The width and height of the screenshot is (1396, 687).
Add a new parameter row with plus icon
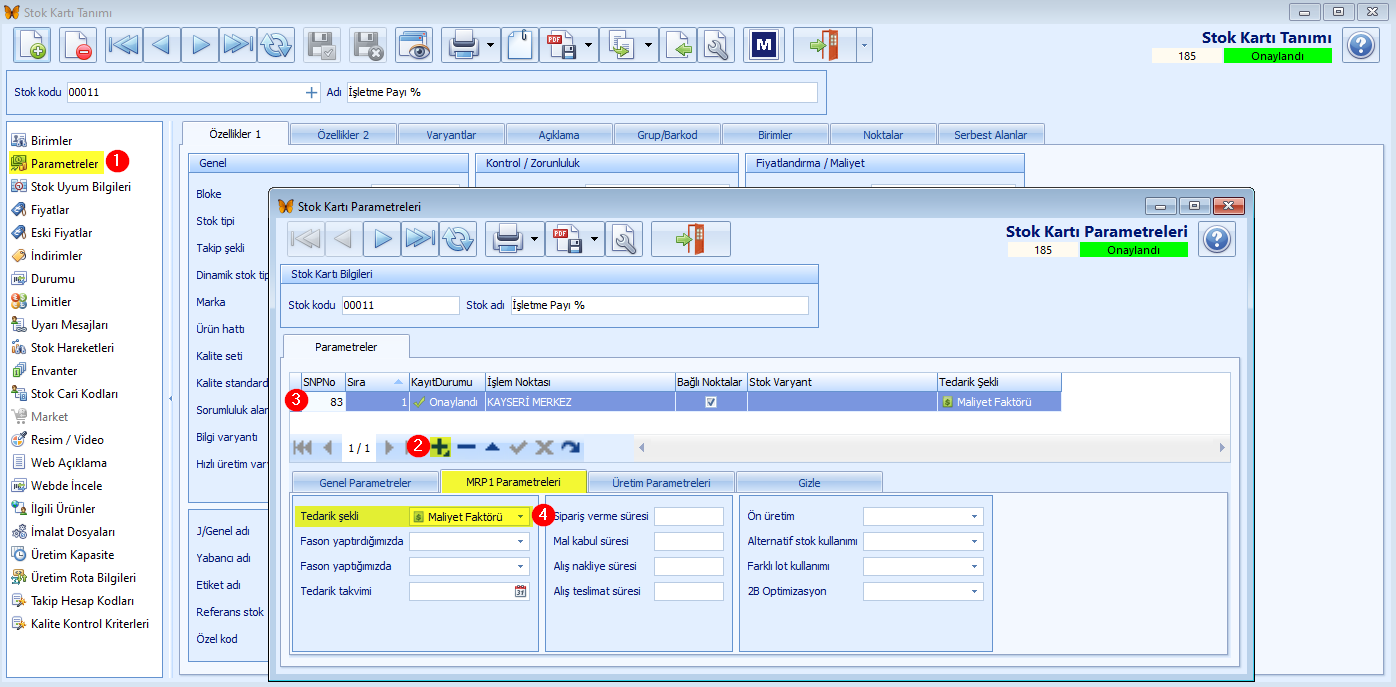pyautogui.click(x=440, y=447)
